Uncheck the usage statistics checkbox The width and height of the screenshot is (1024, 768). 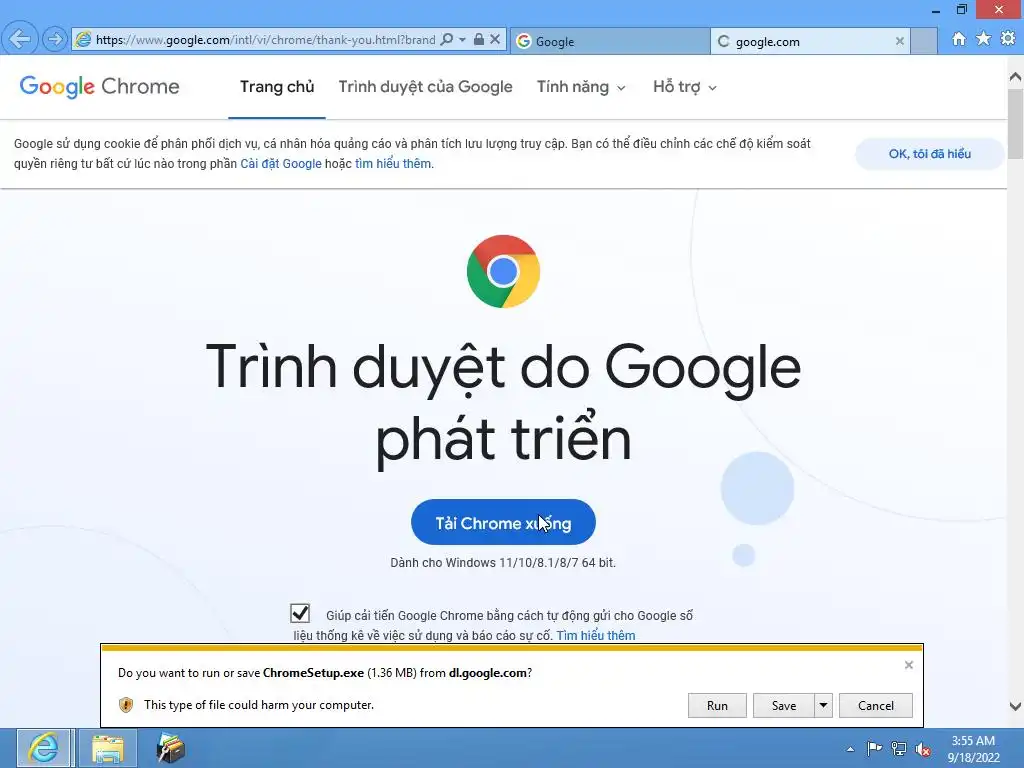(300, 613)
